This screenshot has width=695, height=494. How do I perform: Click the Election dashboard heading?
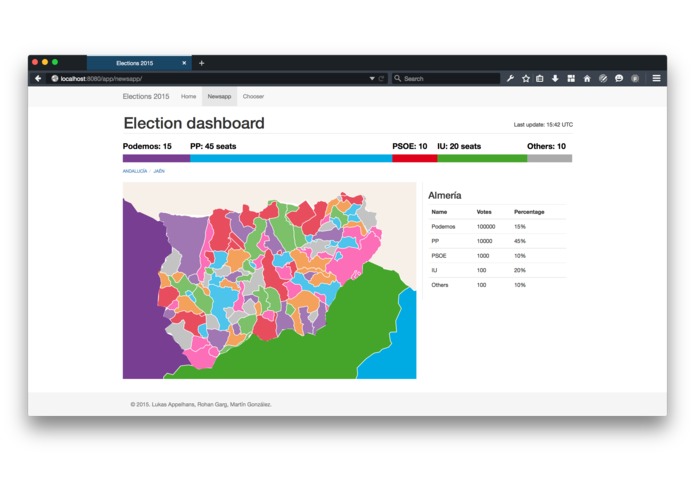(x=194, y=123)
